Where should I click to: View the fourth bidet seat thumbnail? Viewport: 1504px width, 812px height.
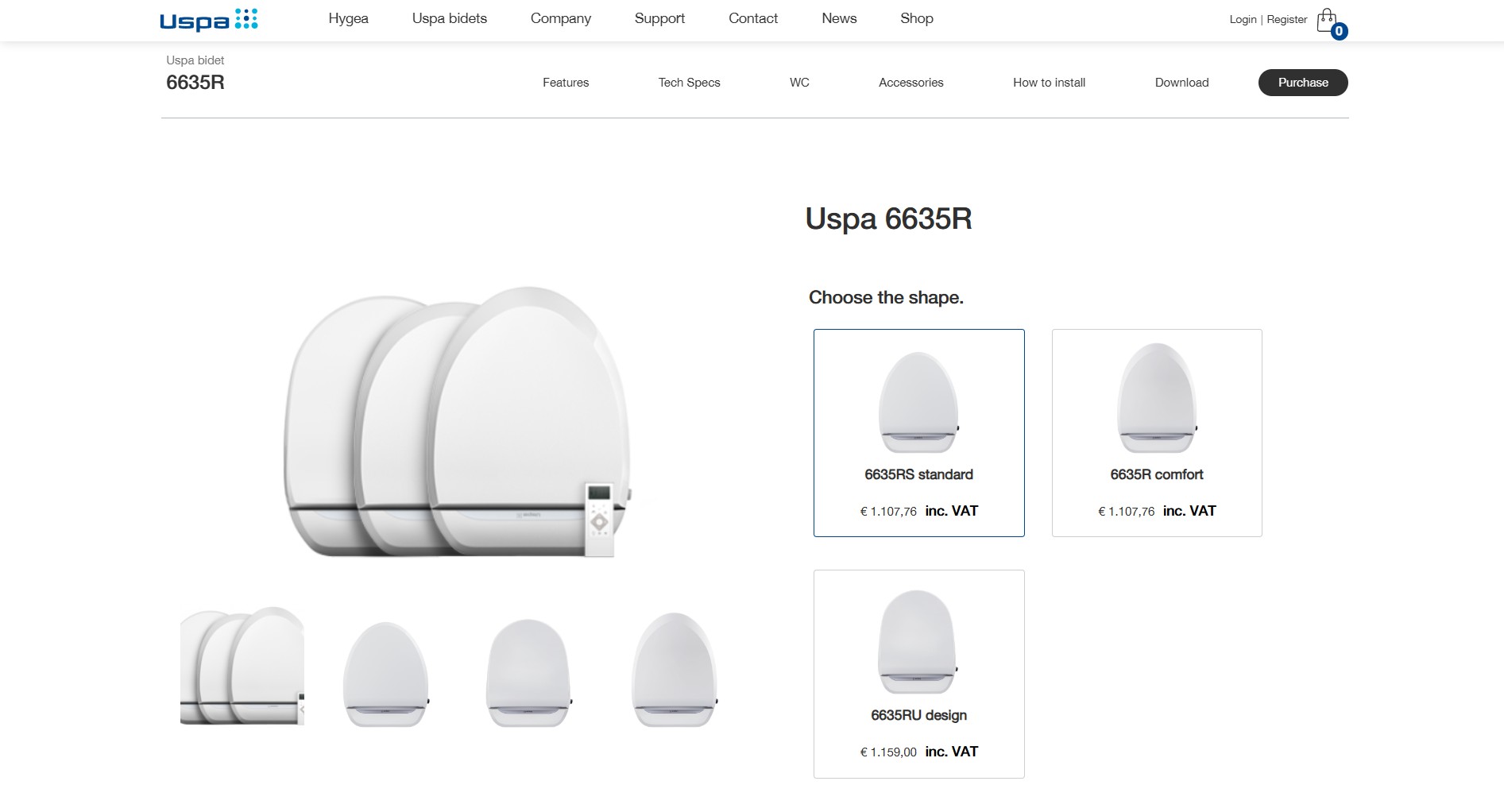pyautogui.click(x=675, y=670)
